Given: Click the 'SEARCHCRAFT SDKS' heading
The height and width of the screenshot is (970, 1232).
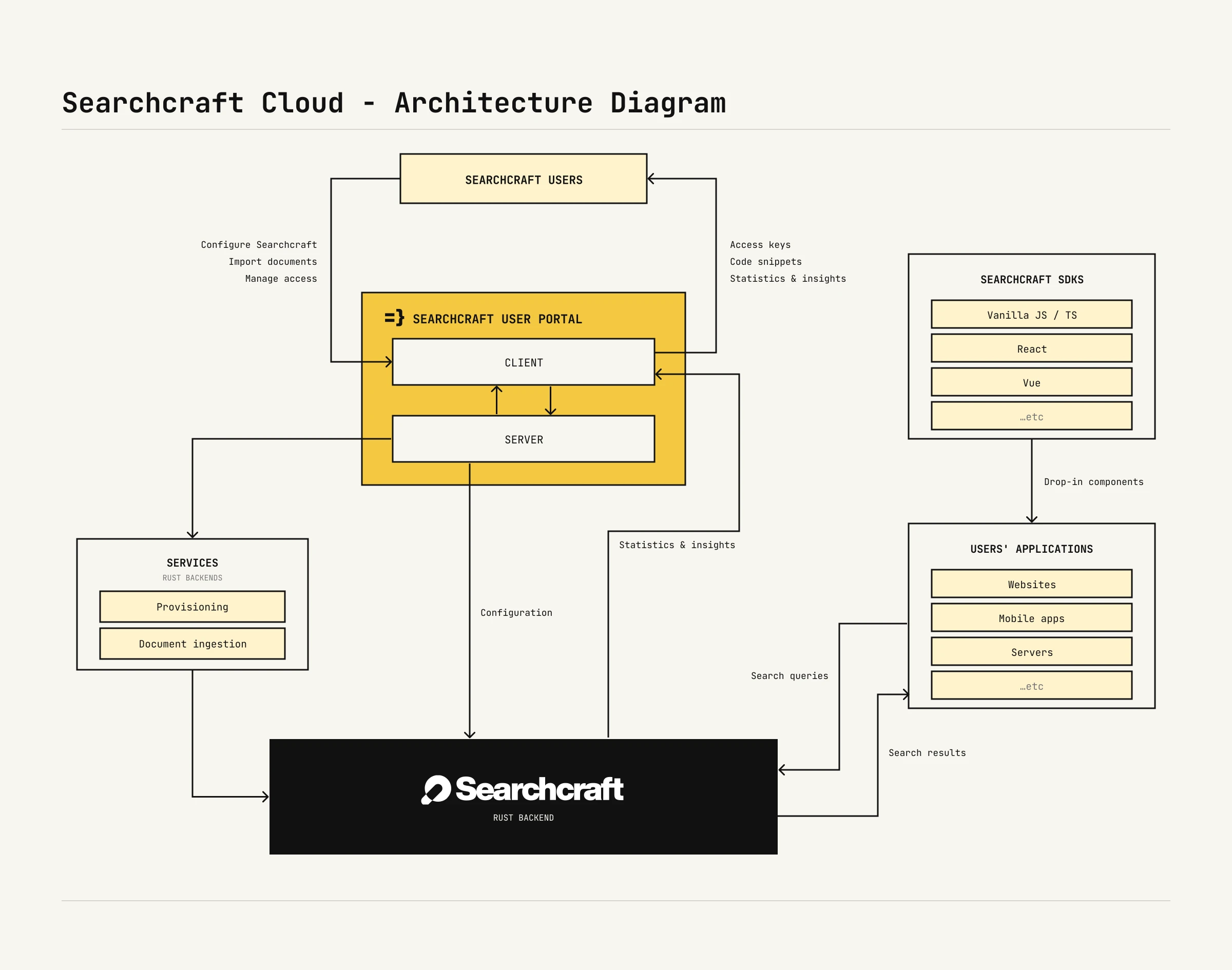Looking at the screenshot, I should (1032, 279).
